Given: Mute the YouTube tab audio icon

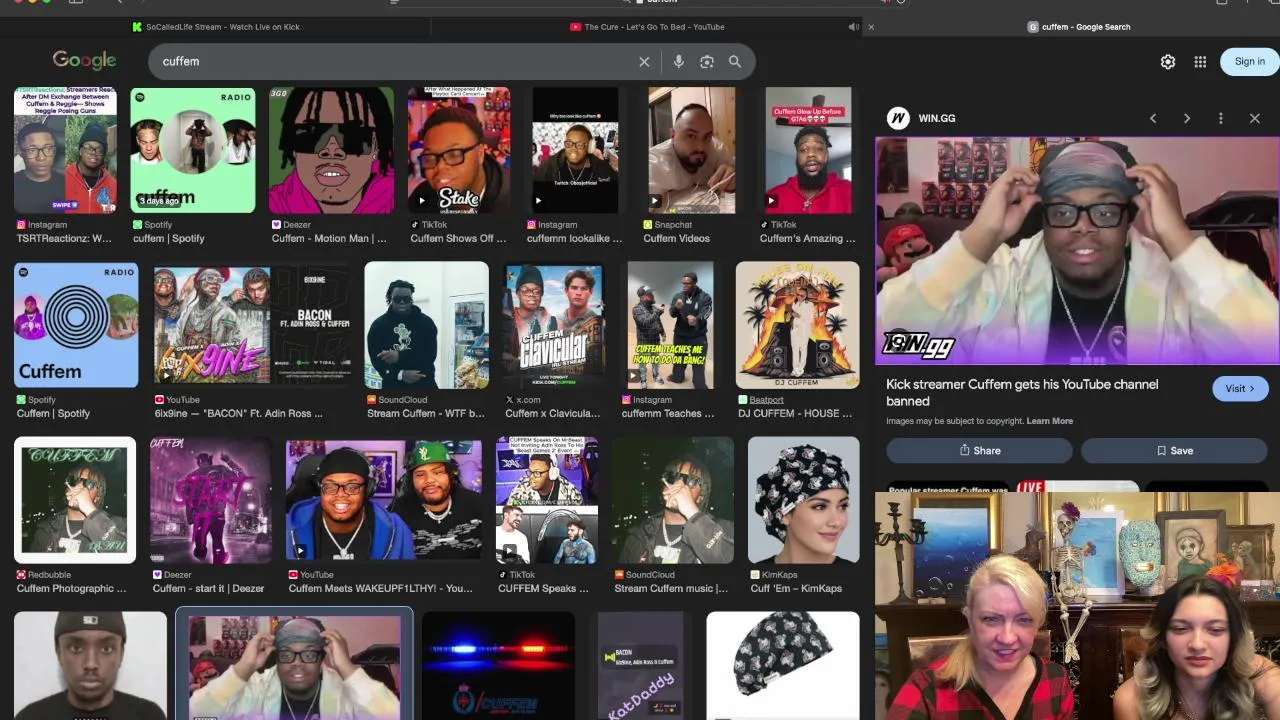Looking at the screenshot, I should [853, 27].
